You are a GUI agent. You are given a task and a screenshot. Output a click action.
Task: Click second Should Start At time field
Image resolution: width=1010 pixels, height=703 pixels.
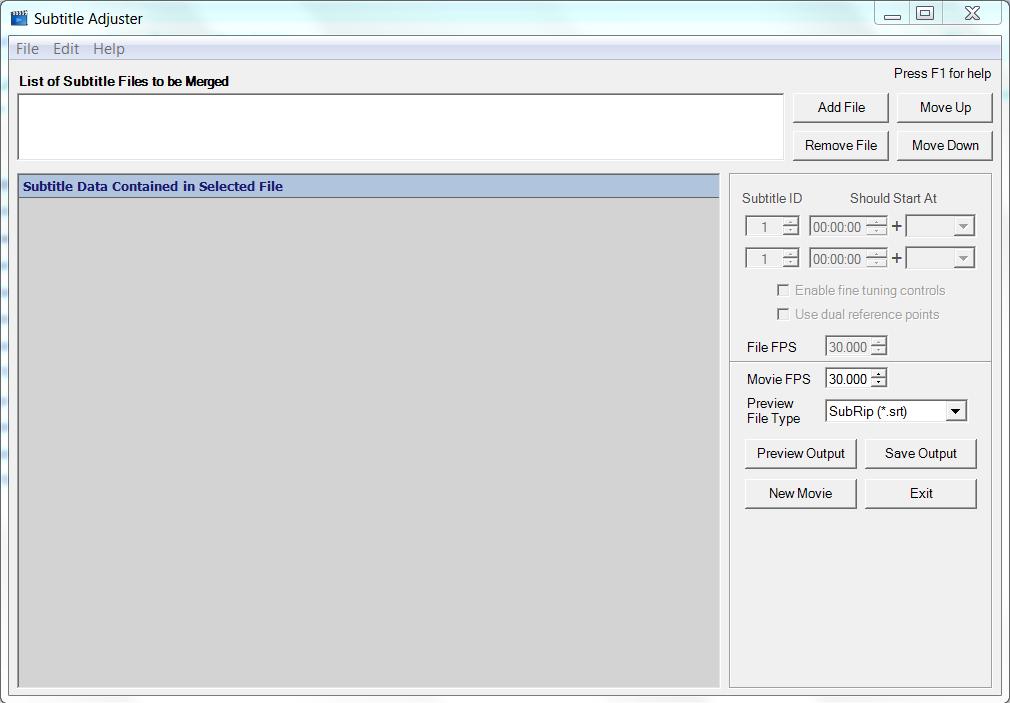(837, 258)
